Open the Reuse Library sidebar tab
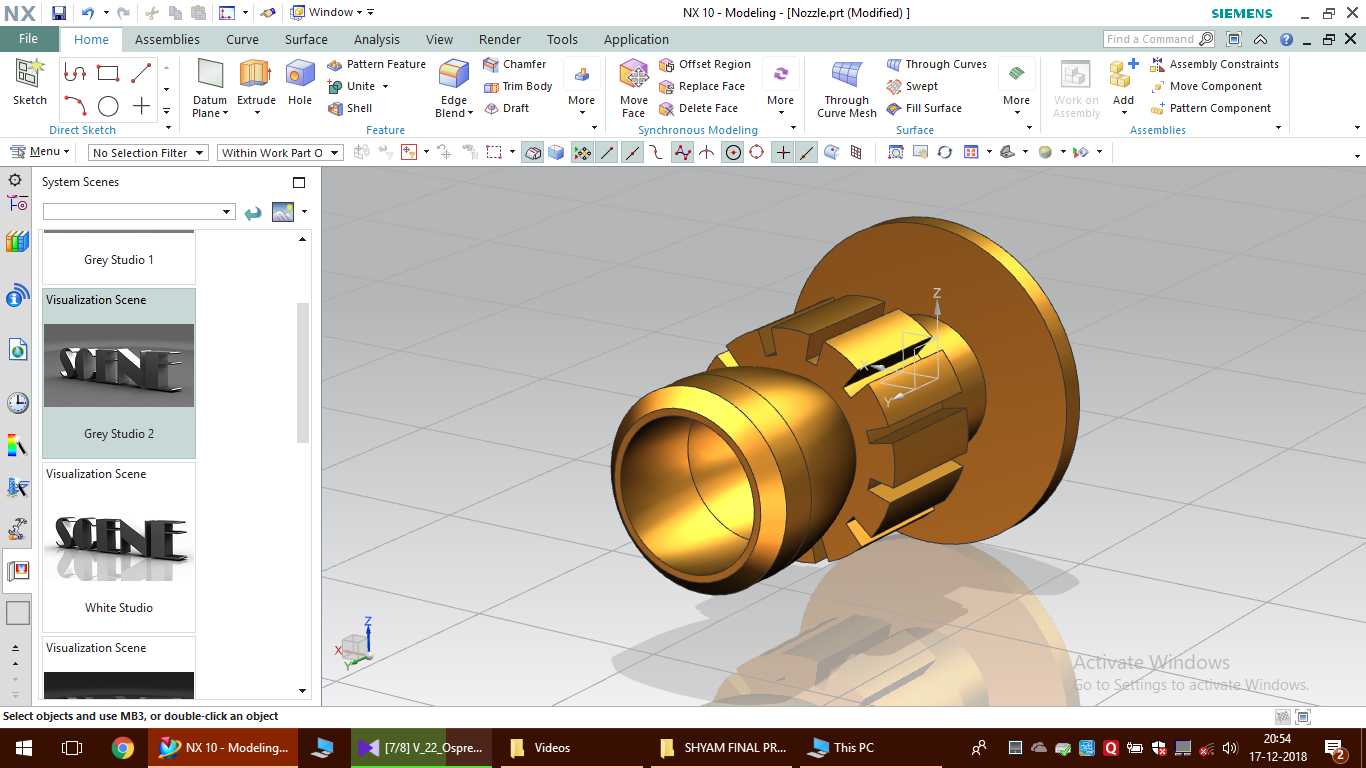 17,241
